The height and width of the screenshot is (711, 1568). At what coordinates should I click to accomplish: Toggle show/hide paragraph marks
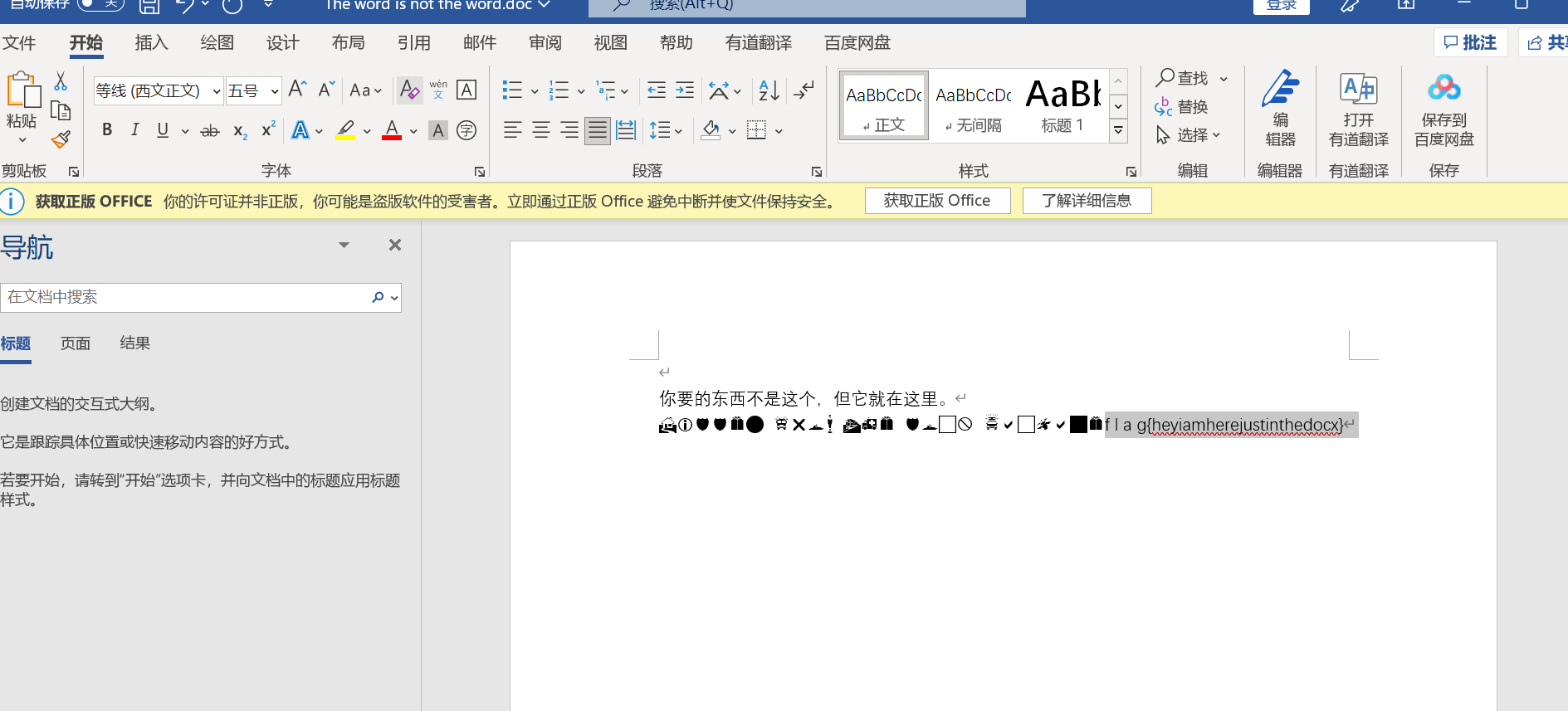coord(804,90)
